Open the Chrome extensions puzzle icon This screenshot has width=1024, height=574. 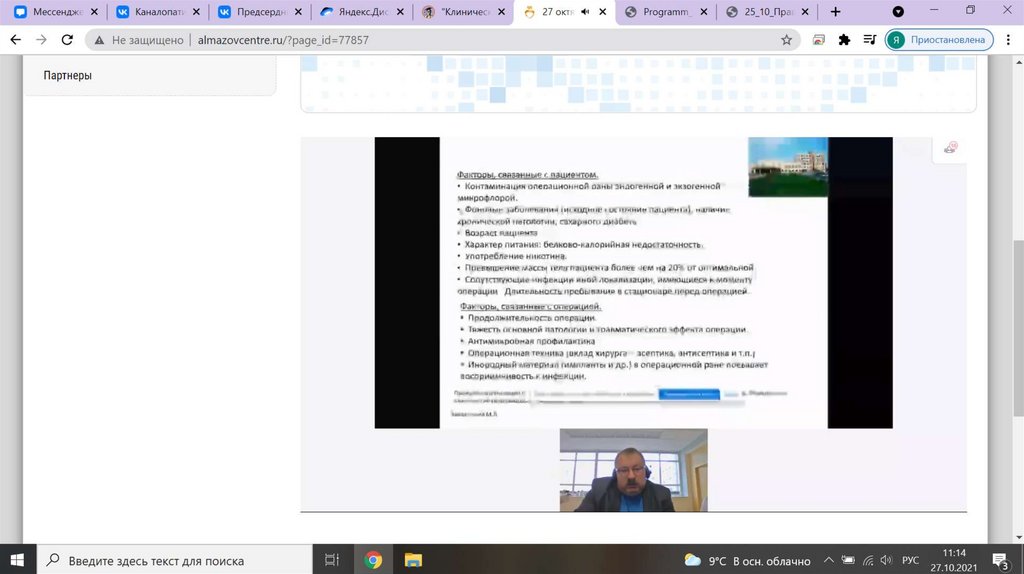[x=844, y=40]
